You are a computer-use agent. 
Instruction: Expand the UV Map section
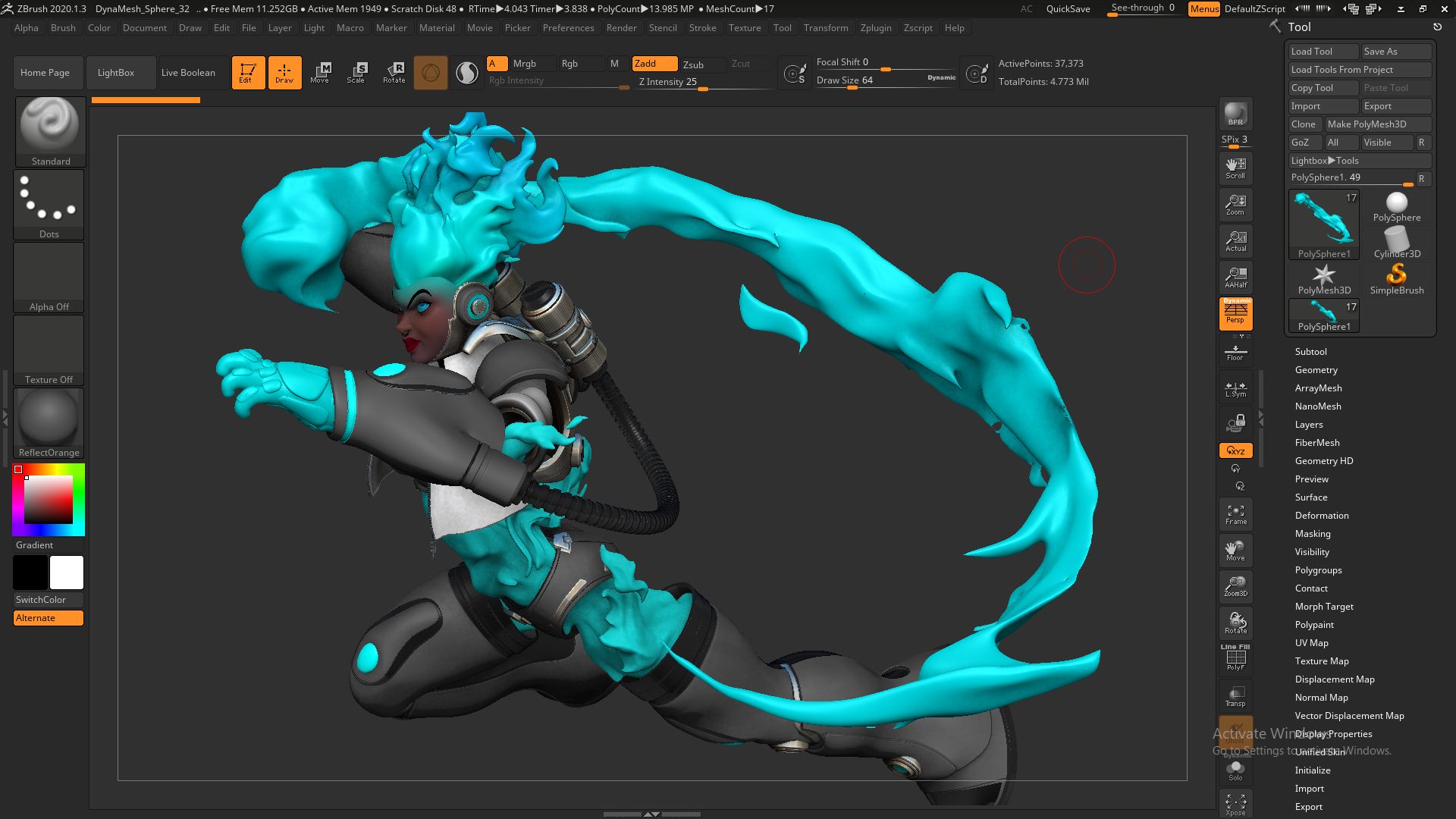pos(1311,643)
